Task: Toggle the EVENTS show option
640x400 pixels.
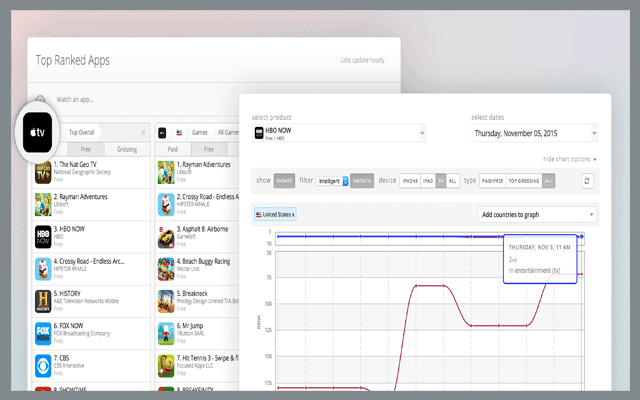Action: 284,181
